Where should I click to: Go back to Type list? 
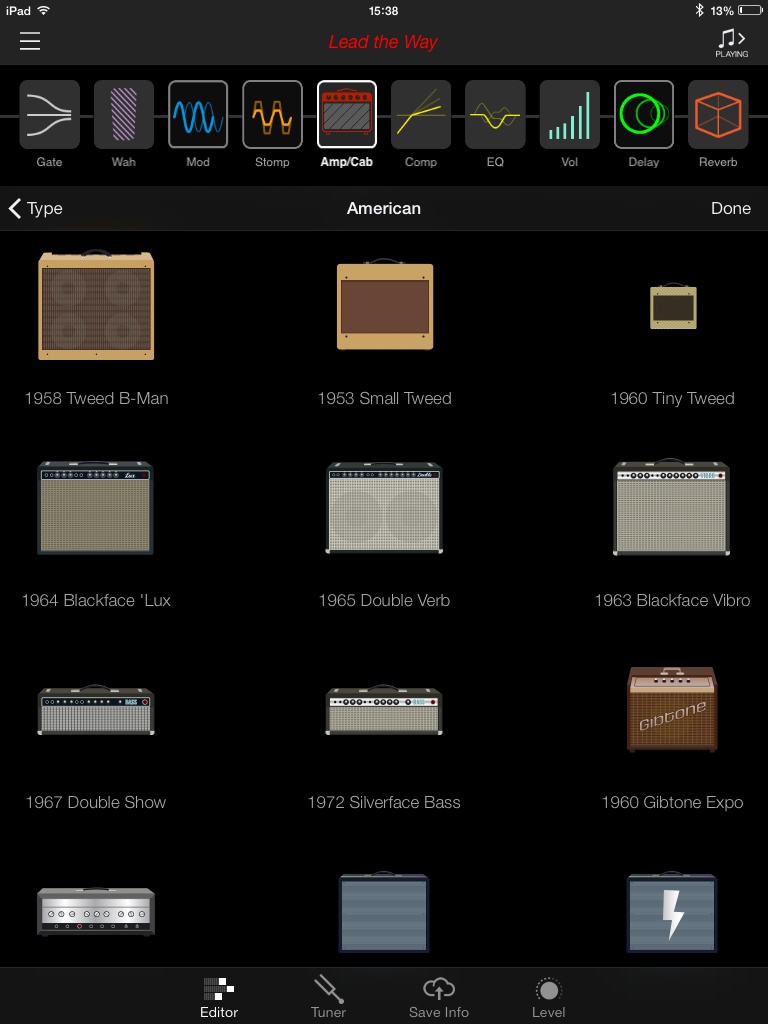pyautogui.click(x=35, y=208)
